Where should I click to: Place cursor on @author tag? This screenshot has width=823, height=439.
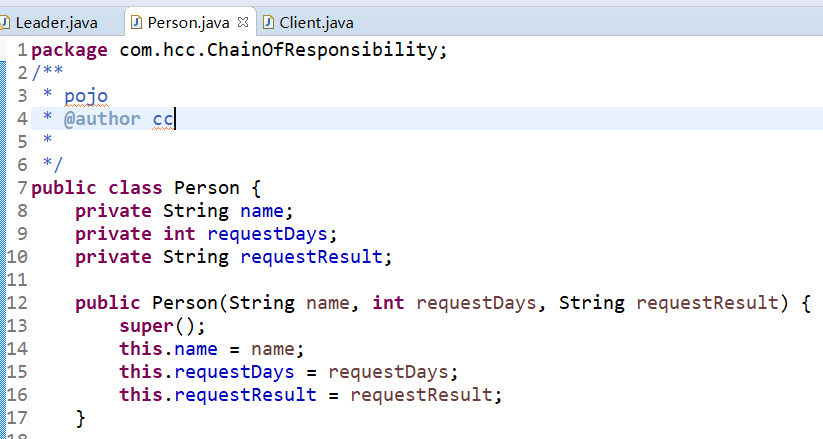102,119
